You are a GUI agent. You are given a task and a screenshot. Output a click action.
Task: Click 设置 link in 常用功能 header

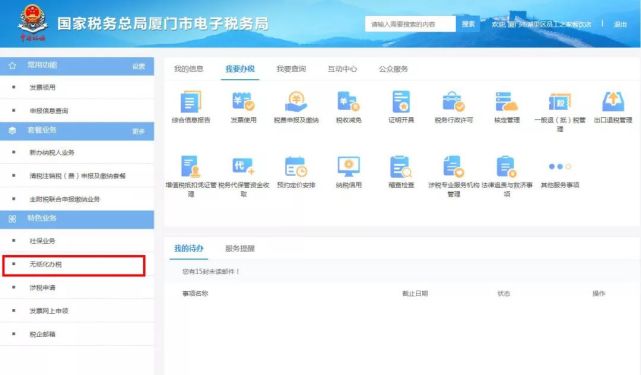click(139, 66)
